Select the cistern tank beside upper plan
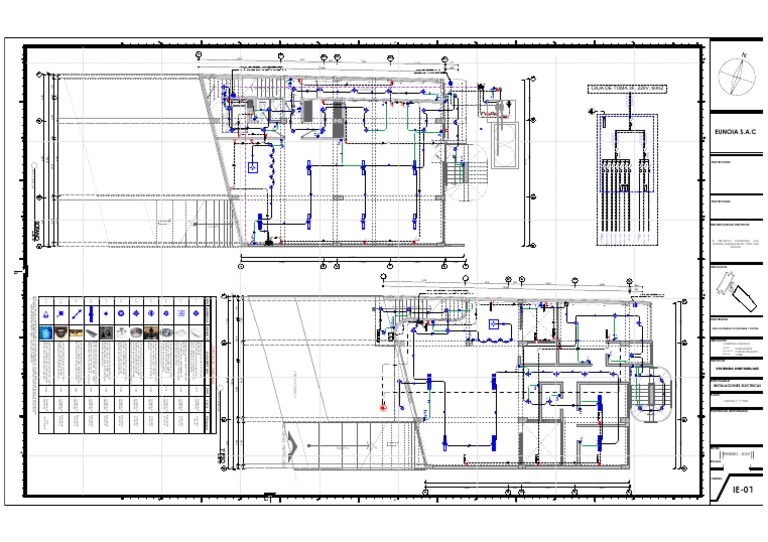Viewport: 768px width, 542px height. click(x=505, y=145)
